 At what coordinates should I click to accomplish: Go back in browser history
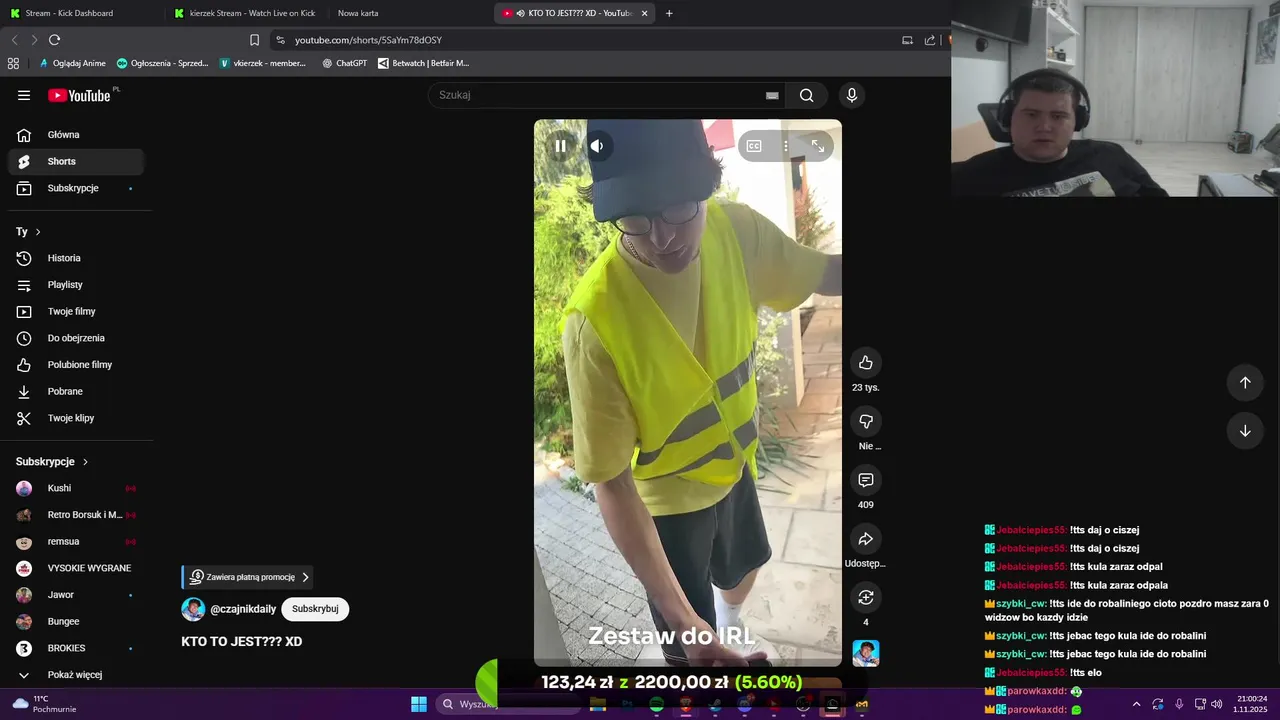14,40
